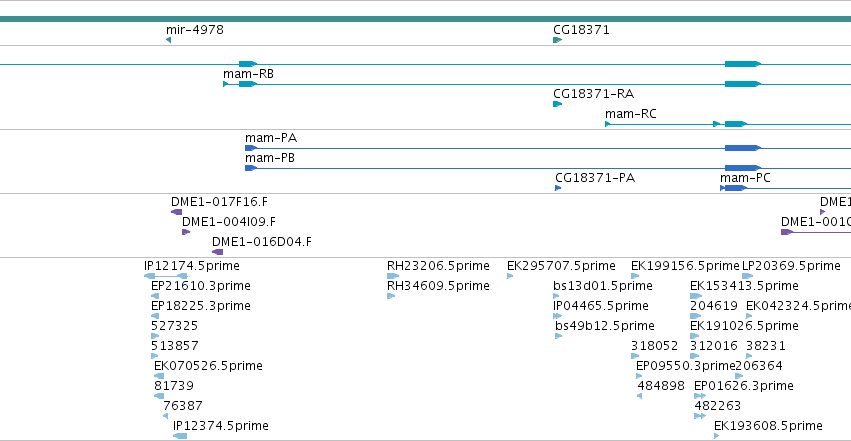
Task: Click the RH23206.5prime EST arrow
Action: click(393, 276)
